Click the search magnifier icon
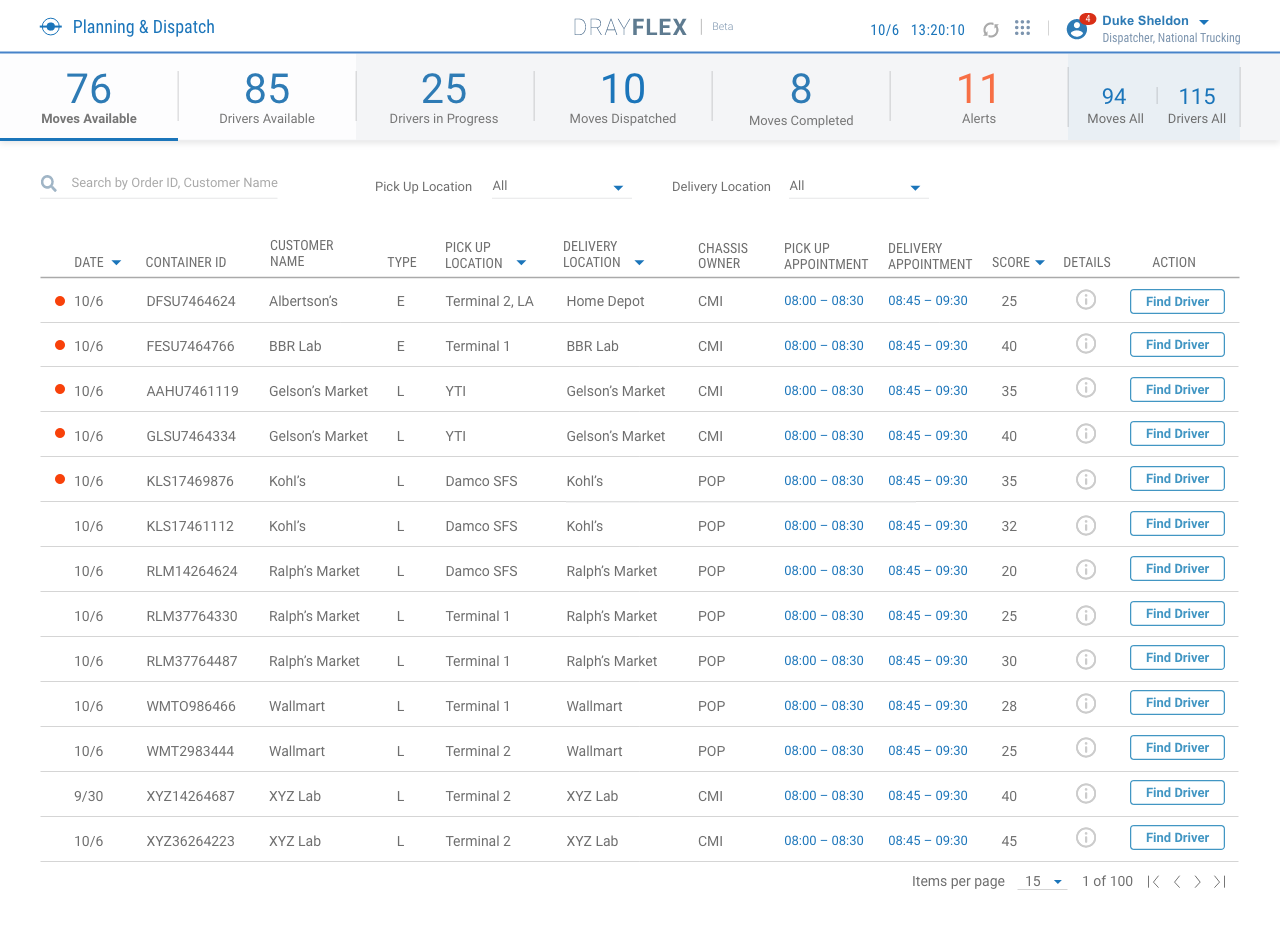 tap(49, 184)
